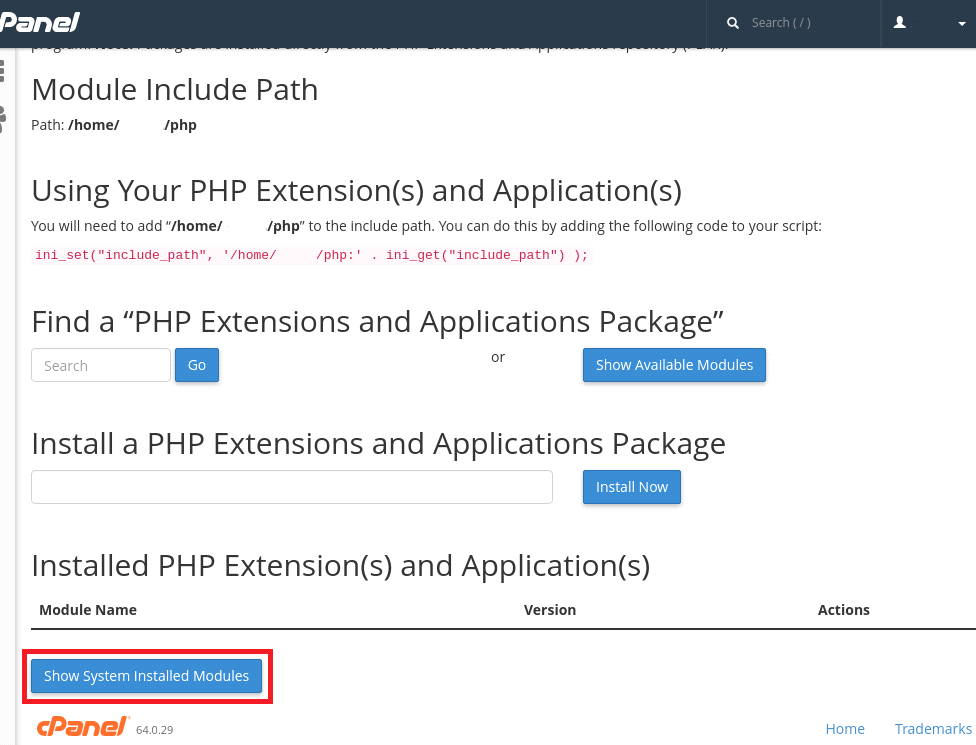Click the users icon in the left sidebar

(x=2, y=119)
